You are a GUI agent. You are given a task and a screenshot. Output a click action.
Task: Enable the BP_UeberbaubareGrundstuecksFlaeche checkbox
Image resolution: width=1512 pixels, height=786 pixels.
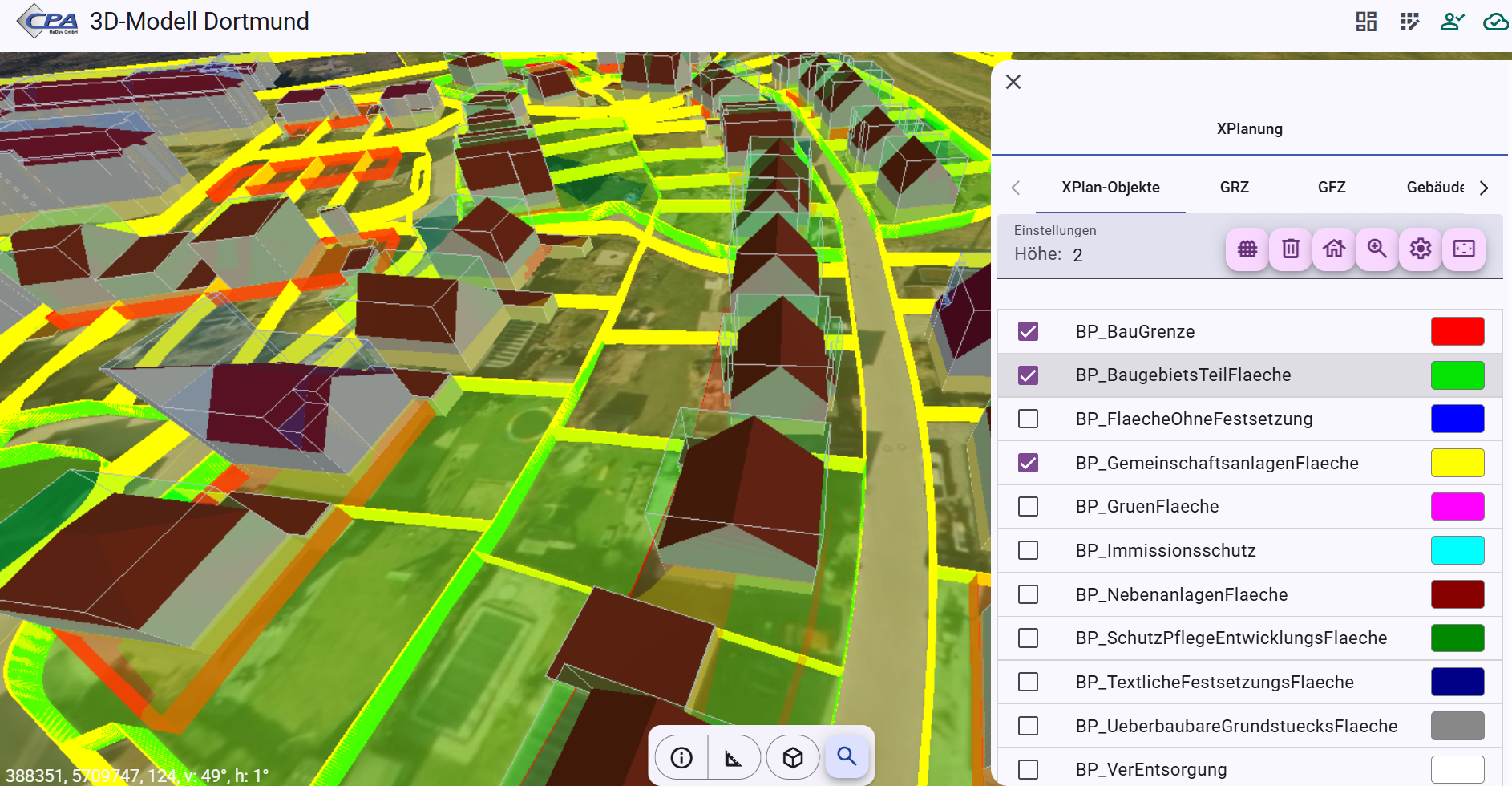[1028, 726]
